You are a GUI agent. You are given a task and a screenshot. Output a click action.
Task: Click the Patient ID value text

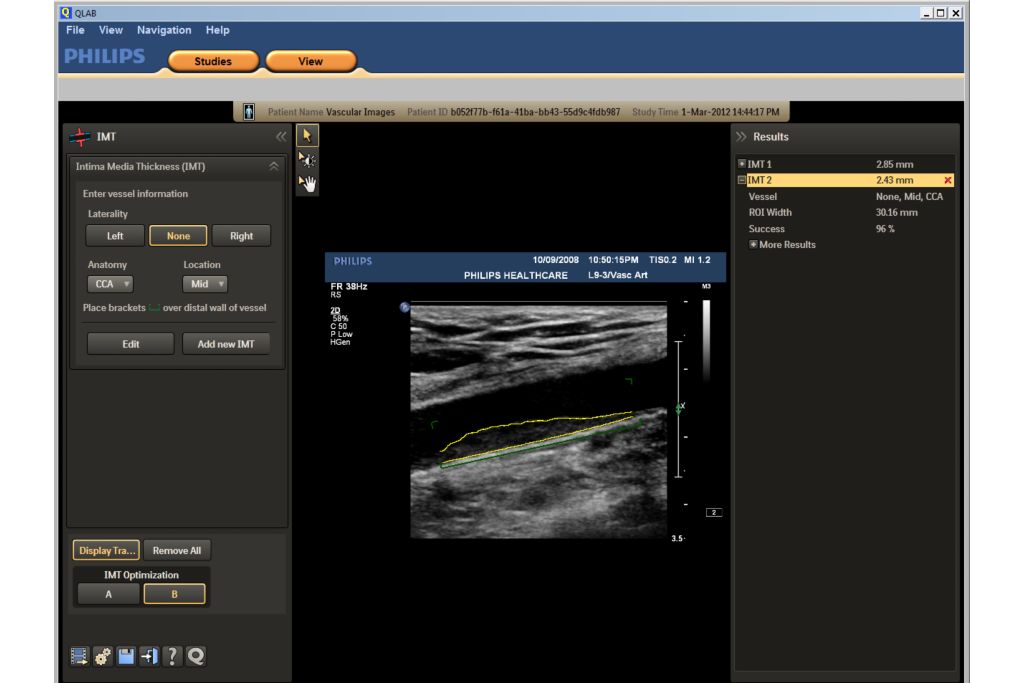(535, 112)
